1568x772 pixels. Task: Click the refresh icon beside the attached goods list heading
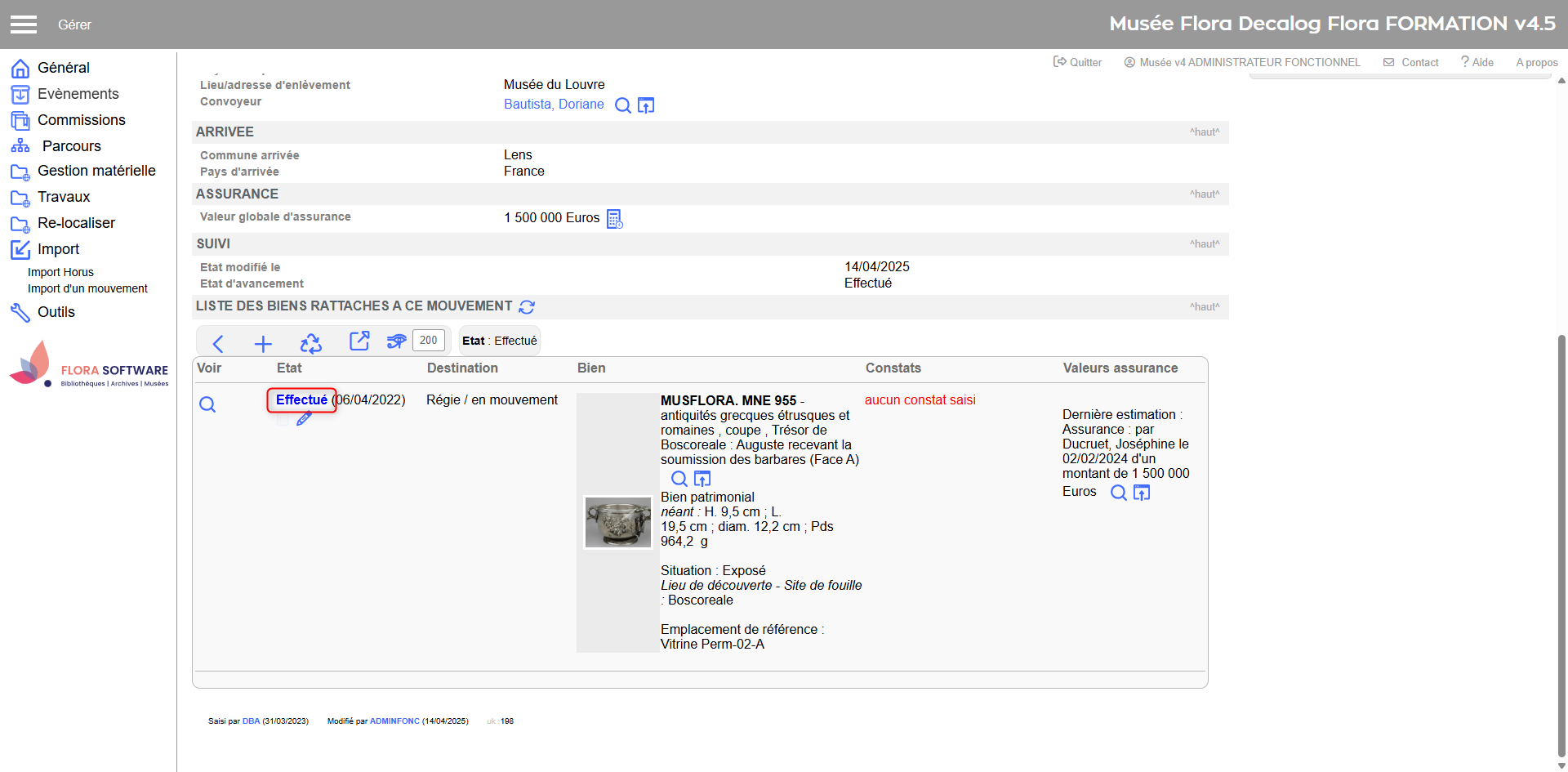(527, 307)
